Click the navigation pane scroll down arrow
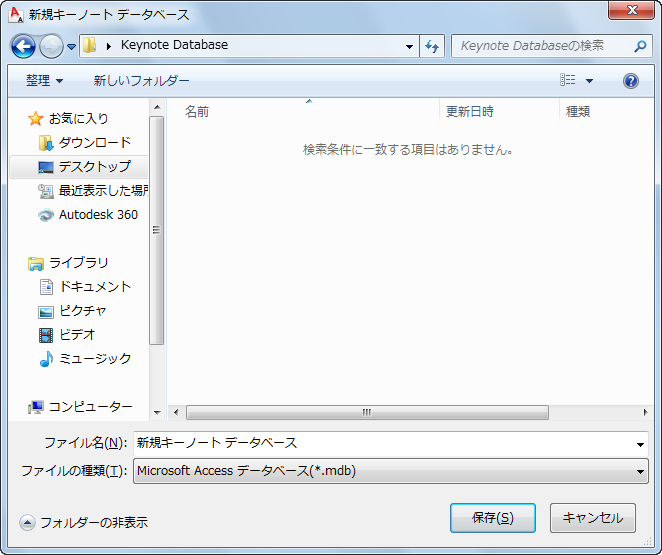The image size is (662, 555). pyautogui.click(x=157, y=412)
